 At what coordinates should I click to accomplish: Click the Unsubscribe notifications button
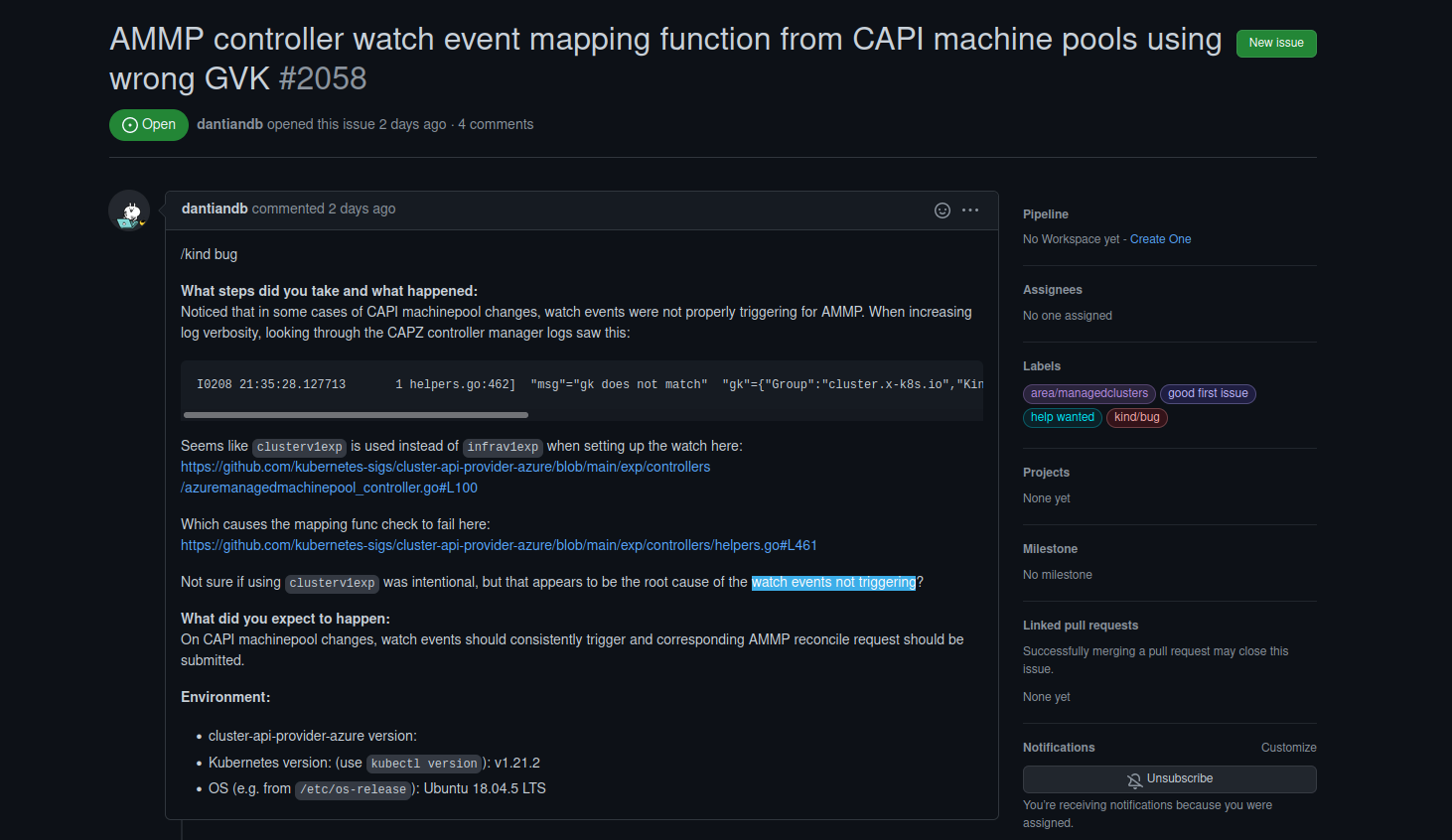(1169, 779)
